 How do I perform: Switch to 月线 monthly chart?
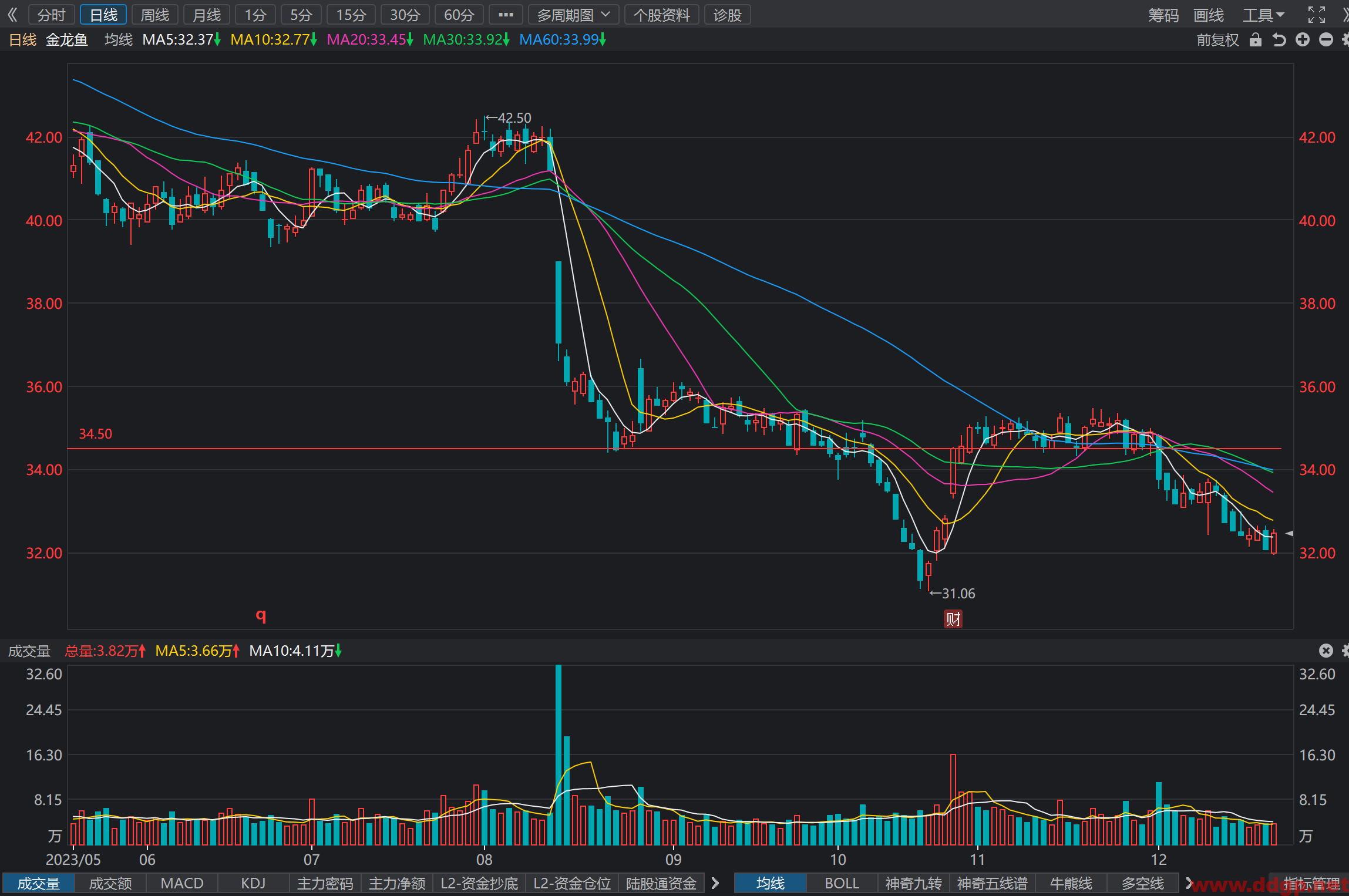click(207, 15)
